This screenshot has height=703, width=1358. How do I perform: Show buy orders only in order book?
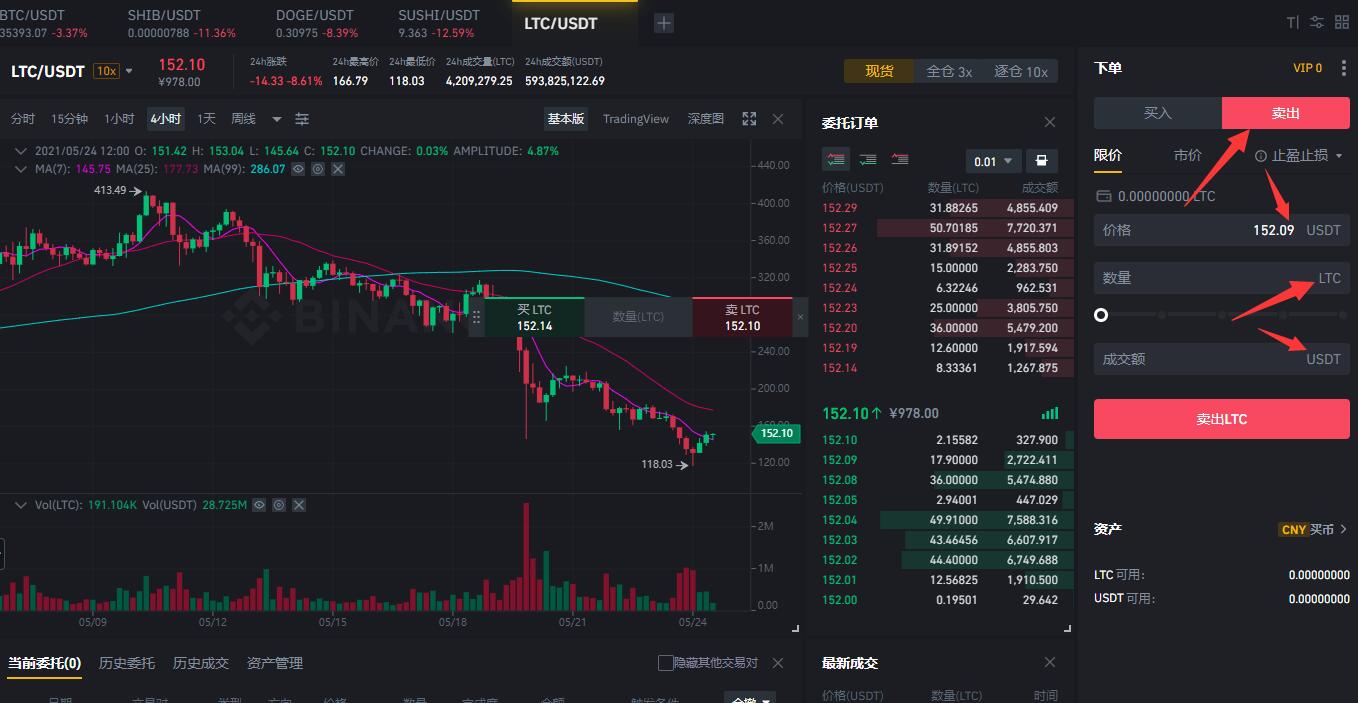868,159
